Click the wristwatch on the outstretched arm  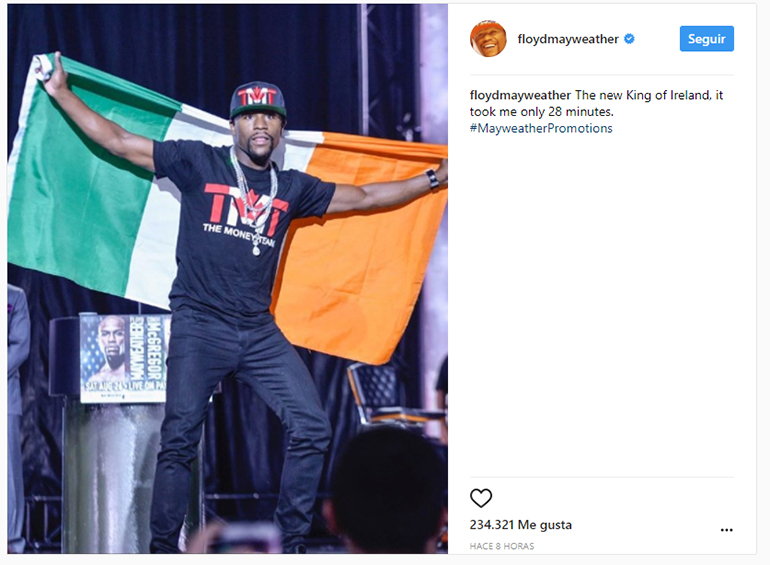[432, 179]
